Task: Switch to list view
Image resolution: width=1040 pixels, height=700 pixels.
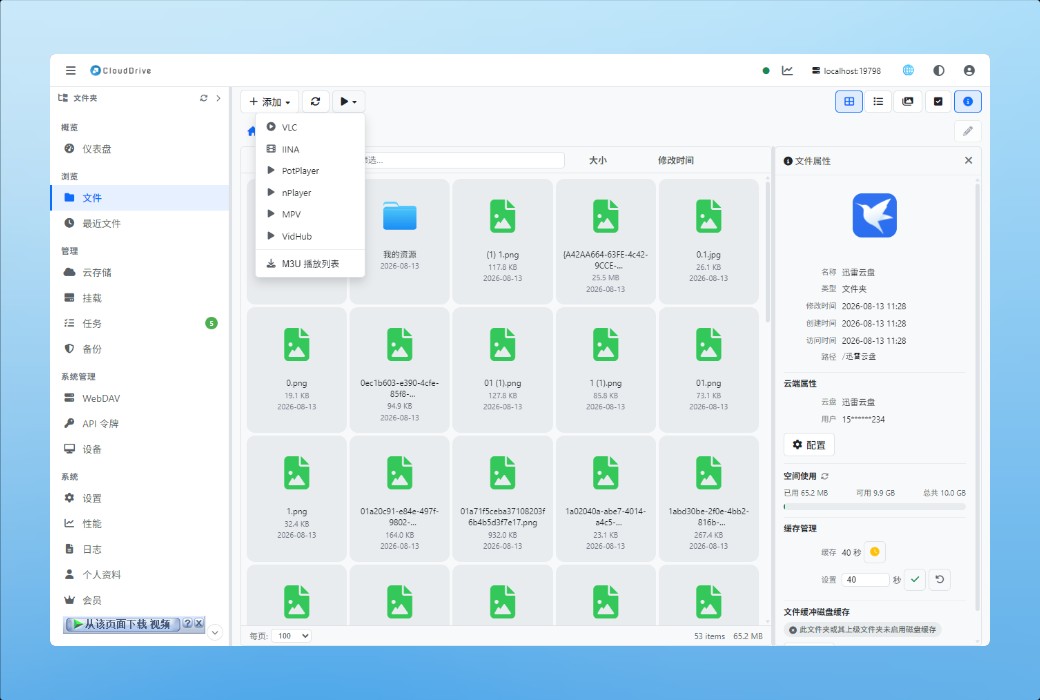Action: tap(878, 102)
